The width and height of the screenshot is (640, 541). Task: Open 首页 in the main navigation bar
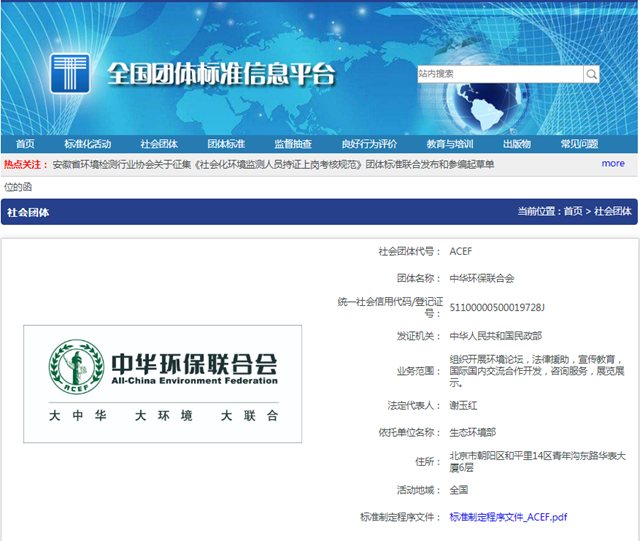(x=25, y=144)
